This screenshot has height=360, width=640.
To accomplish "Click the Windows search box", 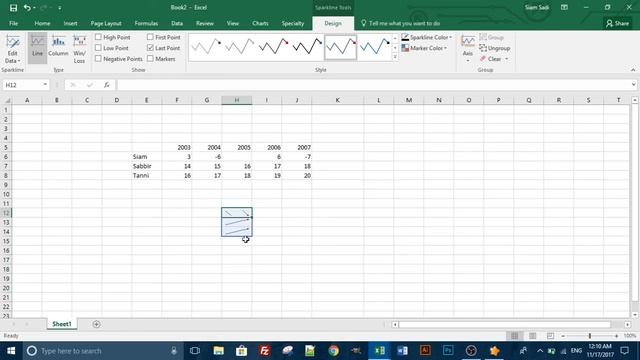I will click(102, 351).
